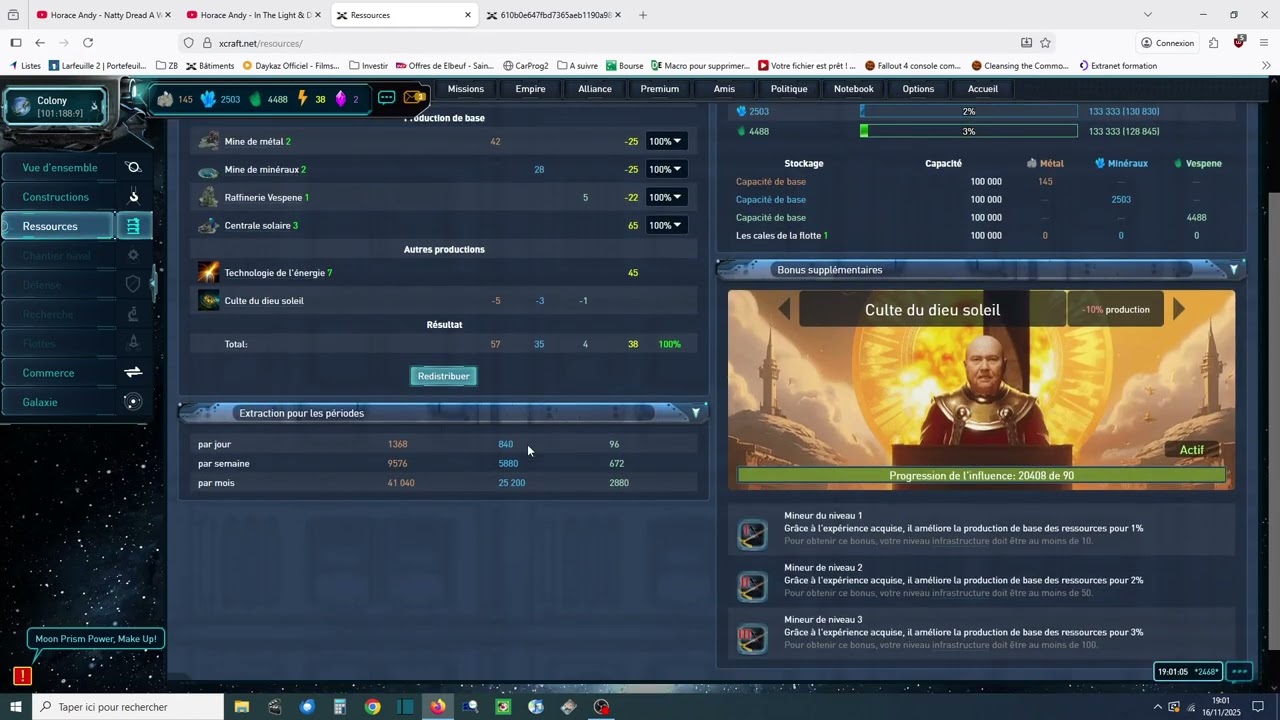Open Constructions in the sidebar
The image size is (1280, 720).
56,197
